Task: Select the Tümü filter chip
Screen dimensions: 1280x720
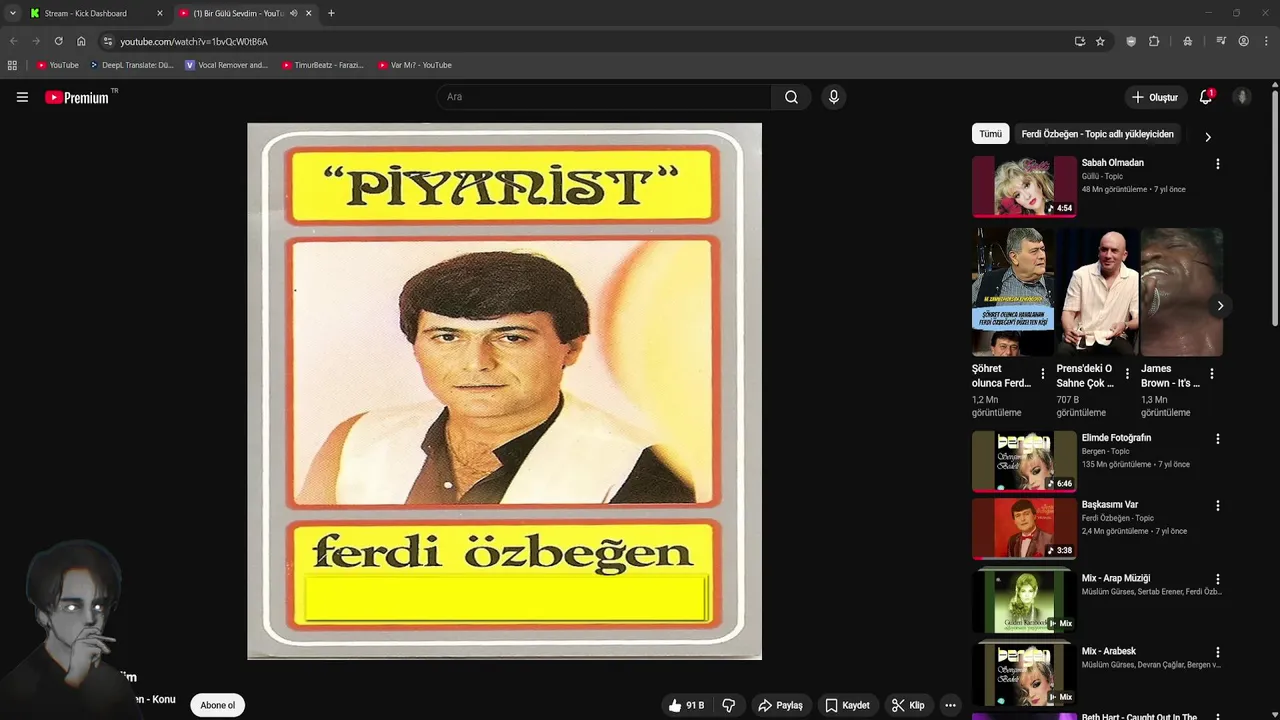Action: pyautogui.click(x=990, y=134)
